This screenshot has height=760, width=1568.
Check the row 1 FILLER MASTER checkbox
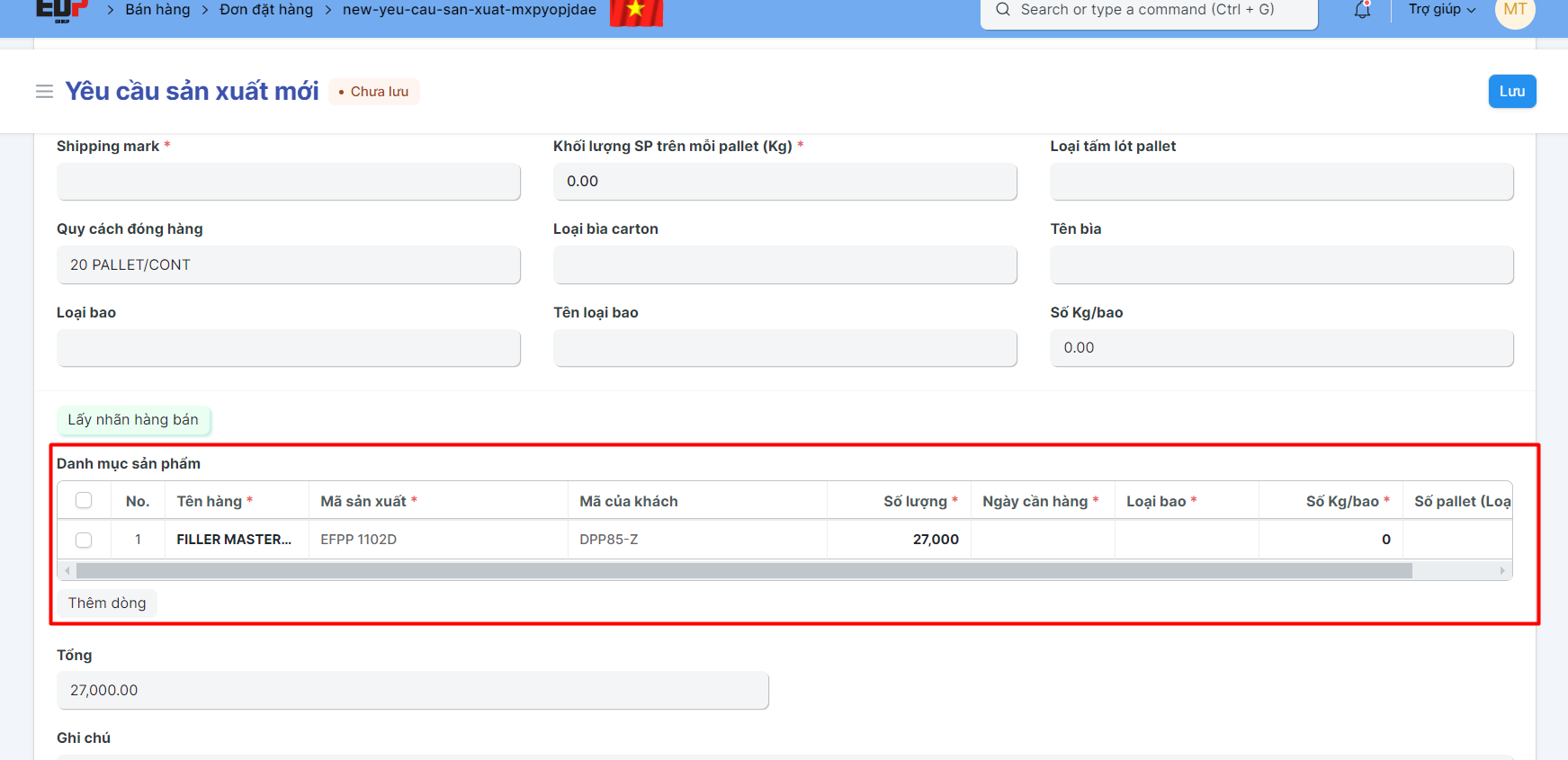tap(84, 540)
